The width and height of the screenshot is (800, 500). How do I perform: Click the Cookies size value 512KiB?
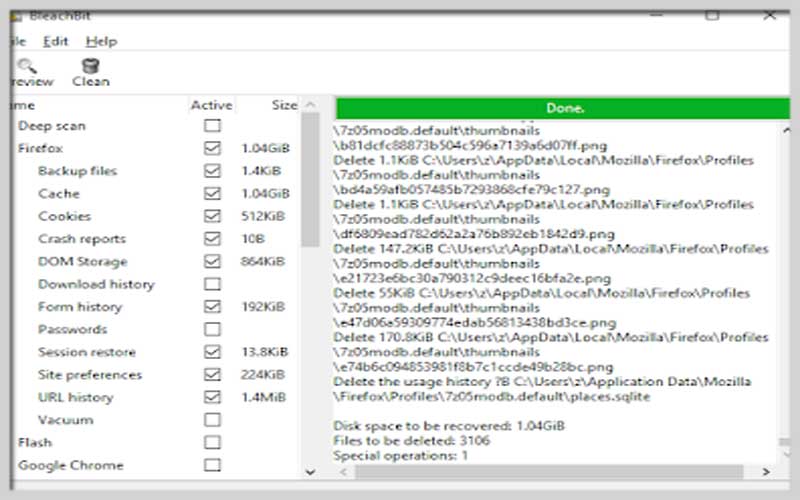263,216
